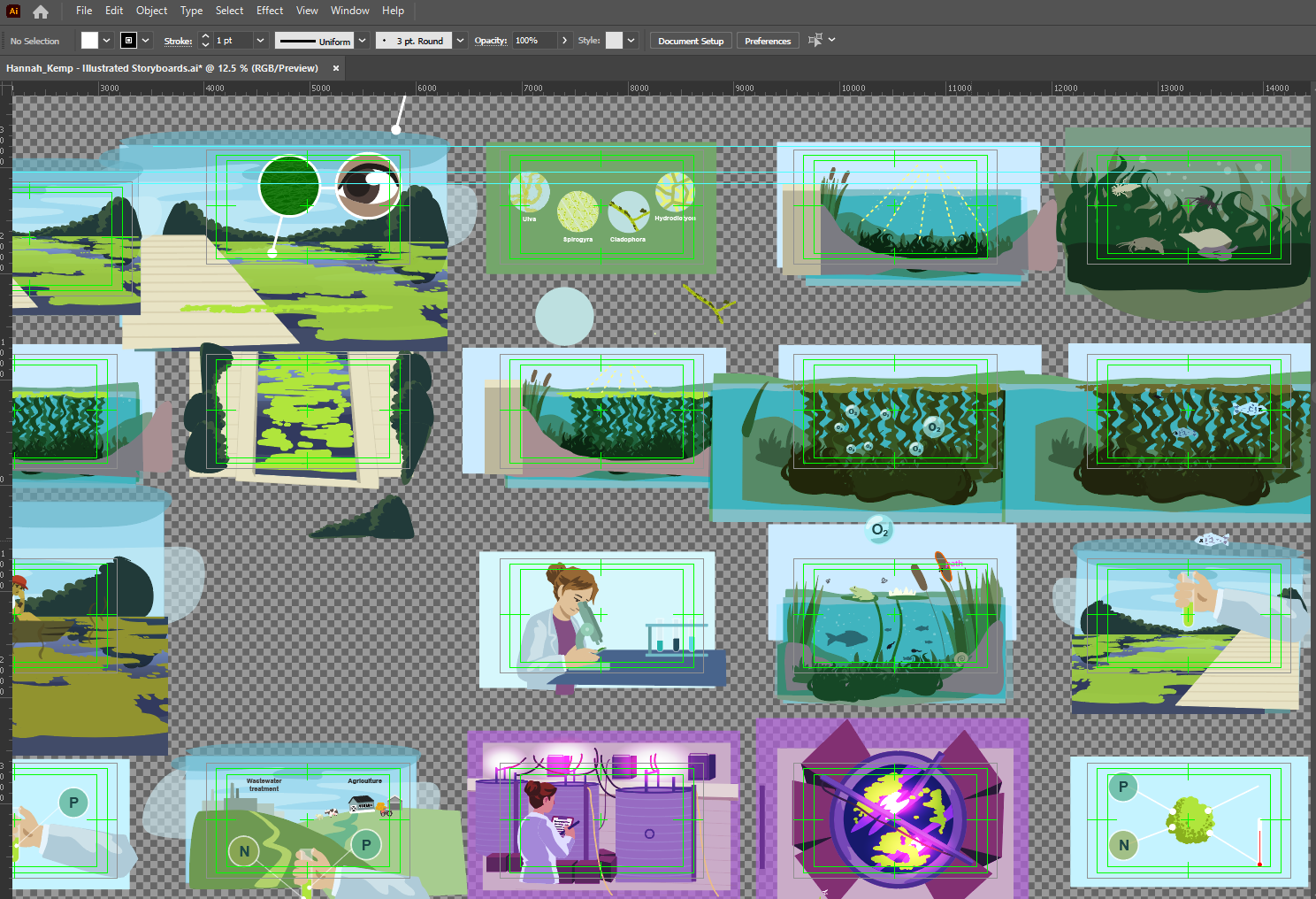Click the Stroke label

click(x=178, y=41)
